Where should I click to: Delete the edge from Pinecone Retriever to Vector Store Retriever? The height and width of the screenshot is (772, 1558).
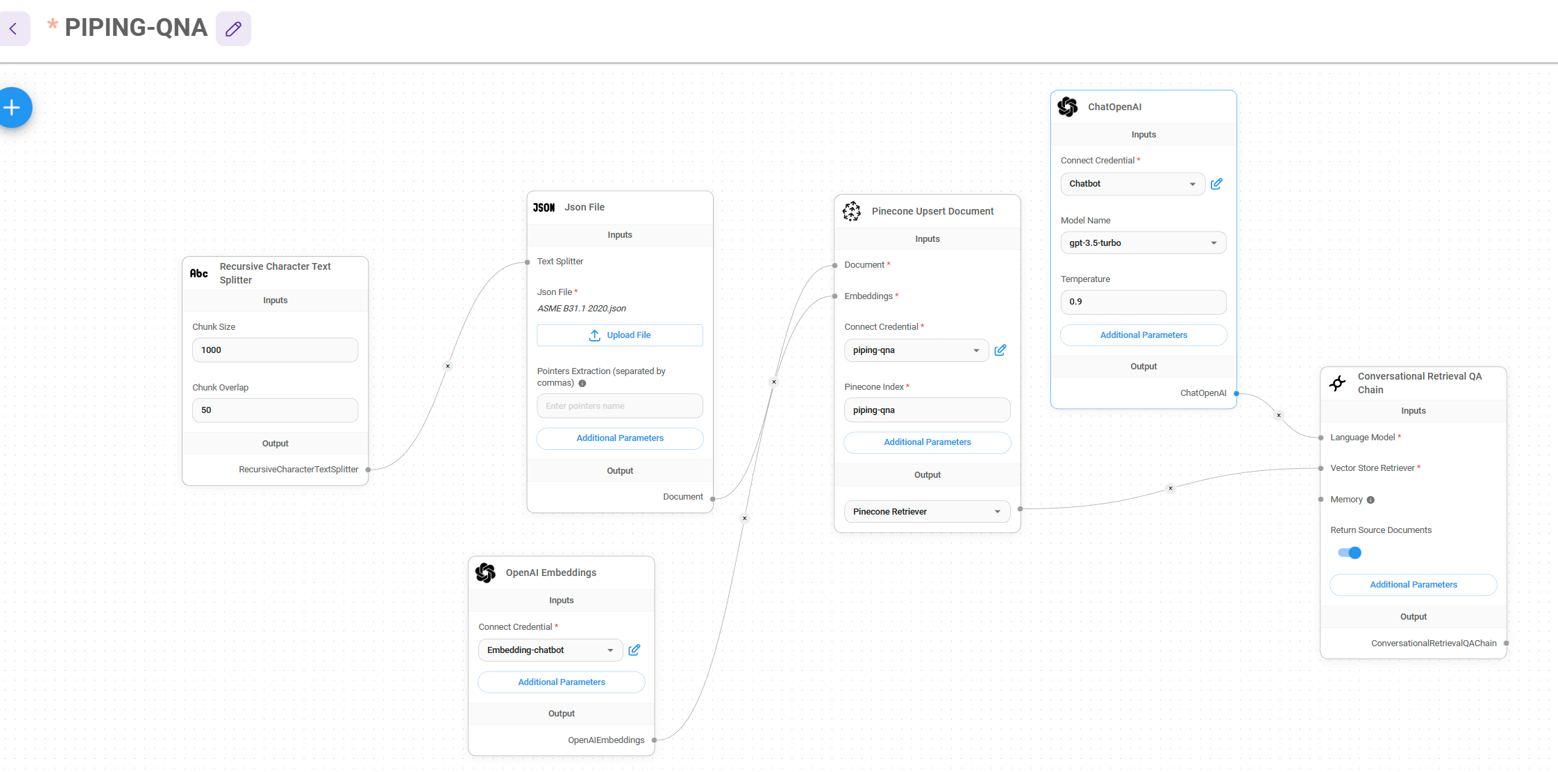coord(1171,488)
